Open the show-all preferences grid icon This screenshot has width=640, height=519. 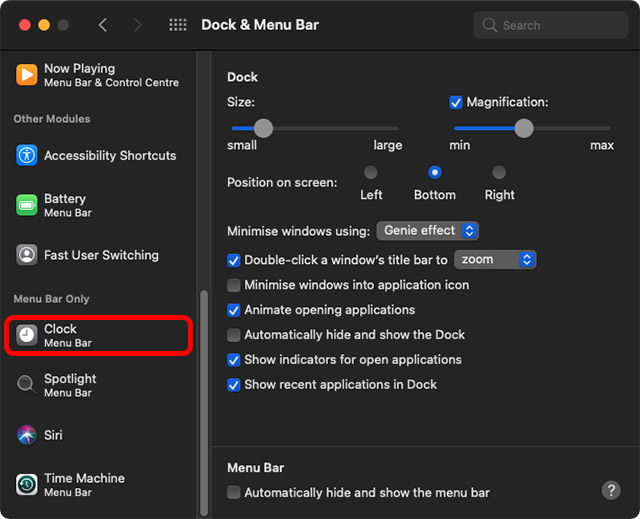click(x=178, y=25)
